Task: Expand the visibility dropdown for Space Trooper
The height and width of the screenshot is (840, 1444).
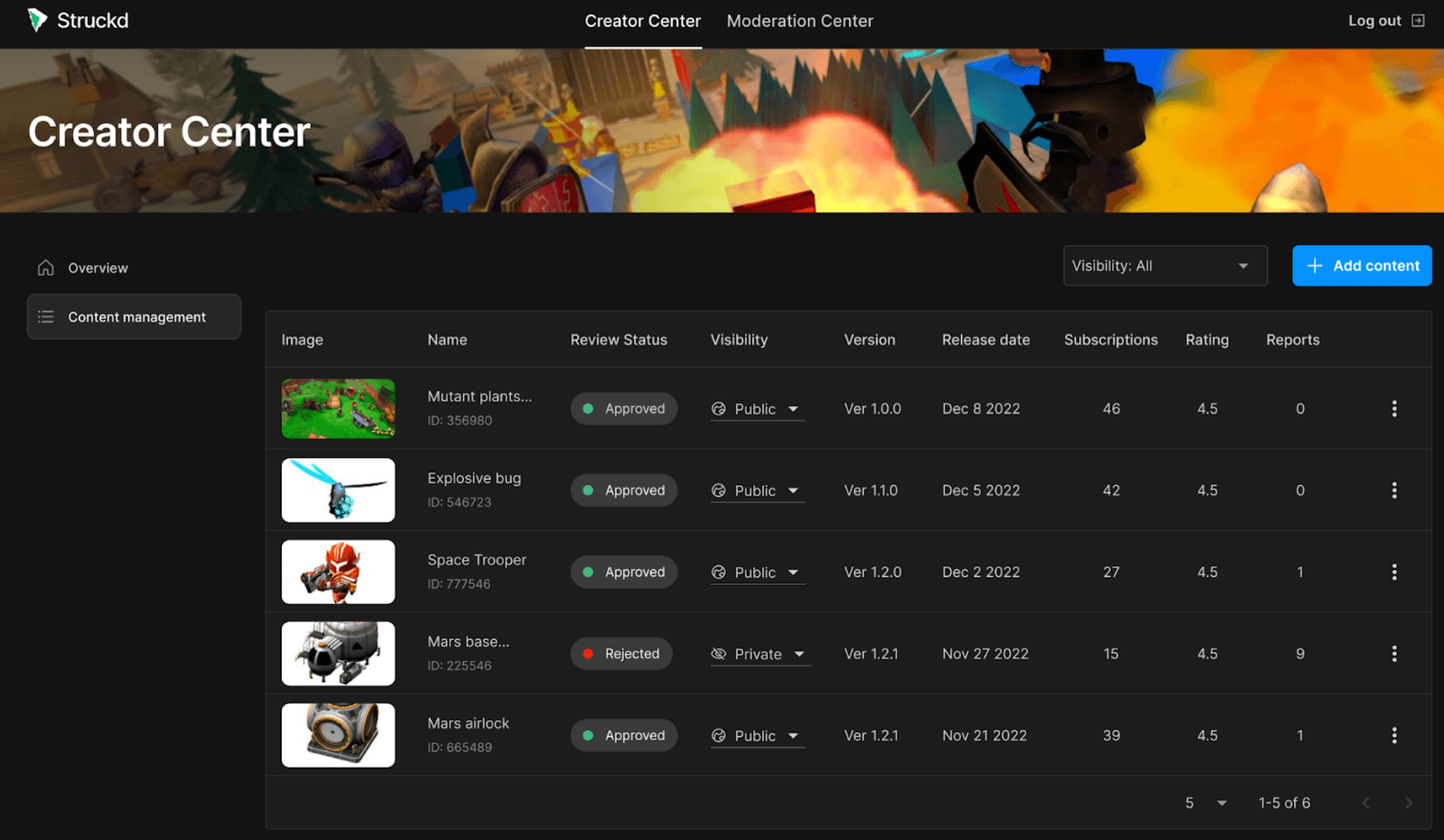Action: coord(793,572)
